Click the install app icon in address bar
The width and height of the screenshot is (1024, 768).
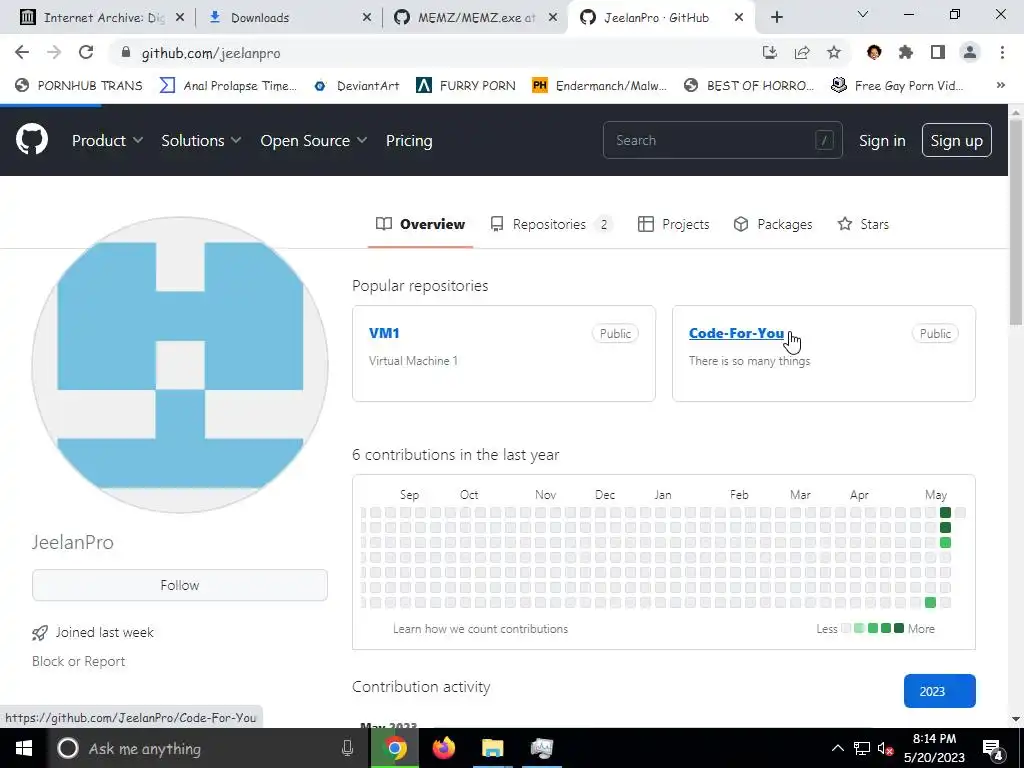(x=770, y=52)
